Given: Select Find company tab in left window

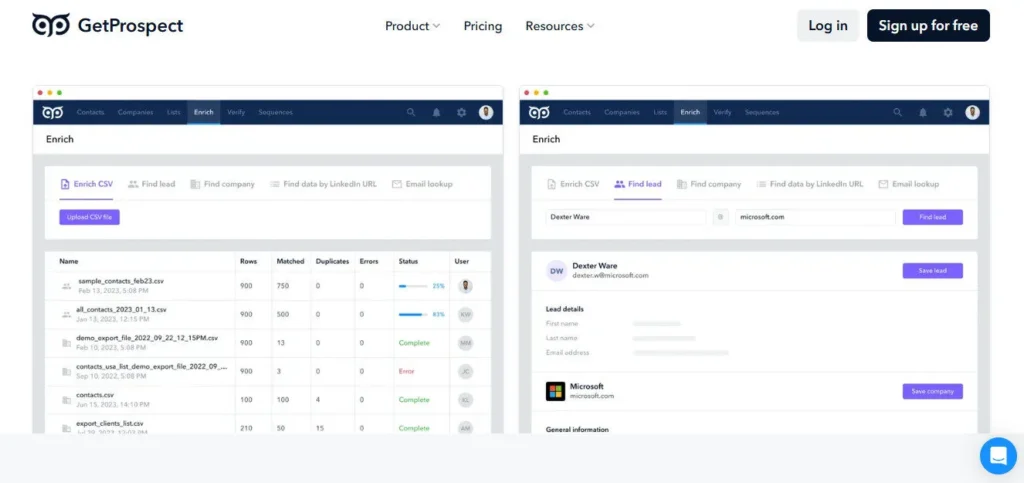Looking at the screenshot, I should (222, 185).
